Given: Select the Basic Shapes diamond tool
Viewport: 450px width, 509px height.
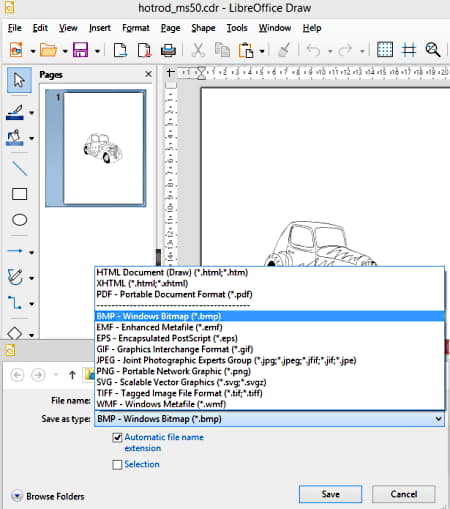Looking at the screenshot, I should click(15, 333).
